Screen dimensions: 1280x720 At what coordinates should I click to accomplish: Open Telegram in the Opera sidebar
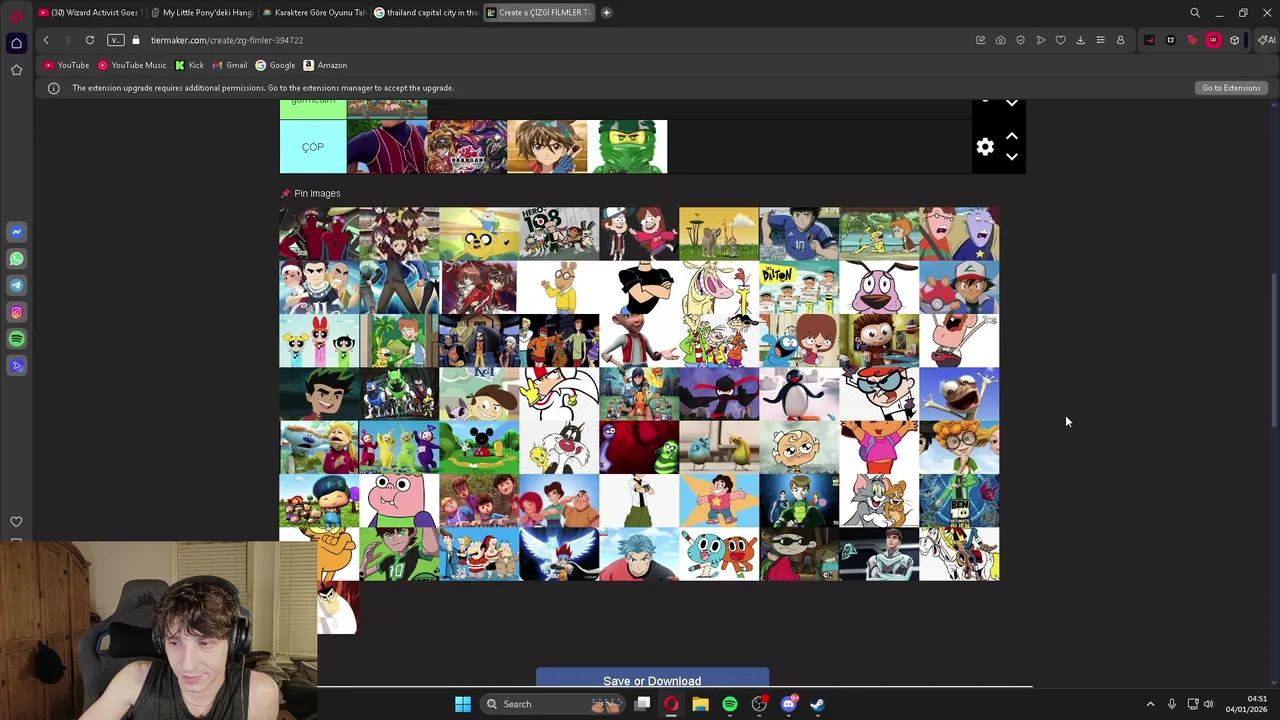coord(16,285)
